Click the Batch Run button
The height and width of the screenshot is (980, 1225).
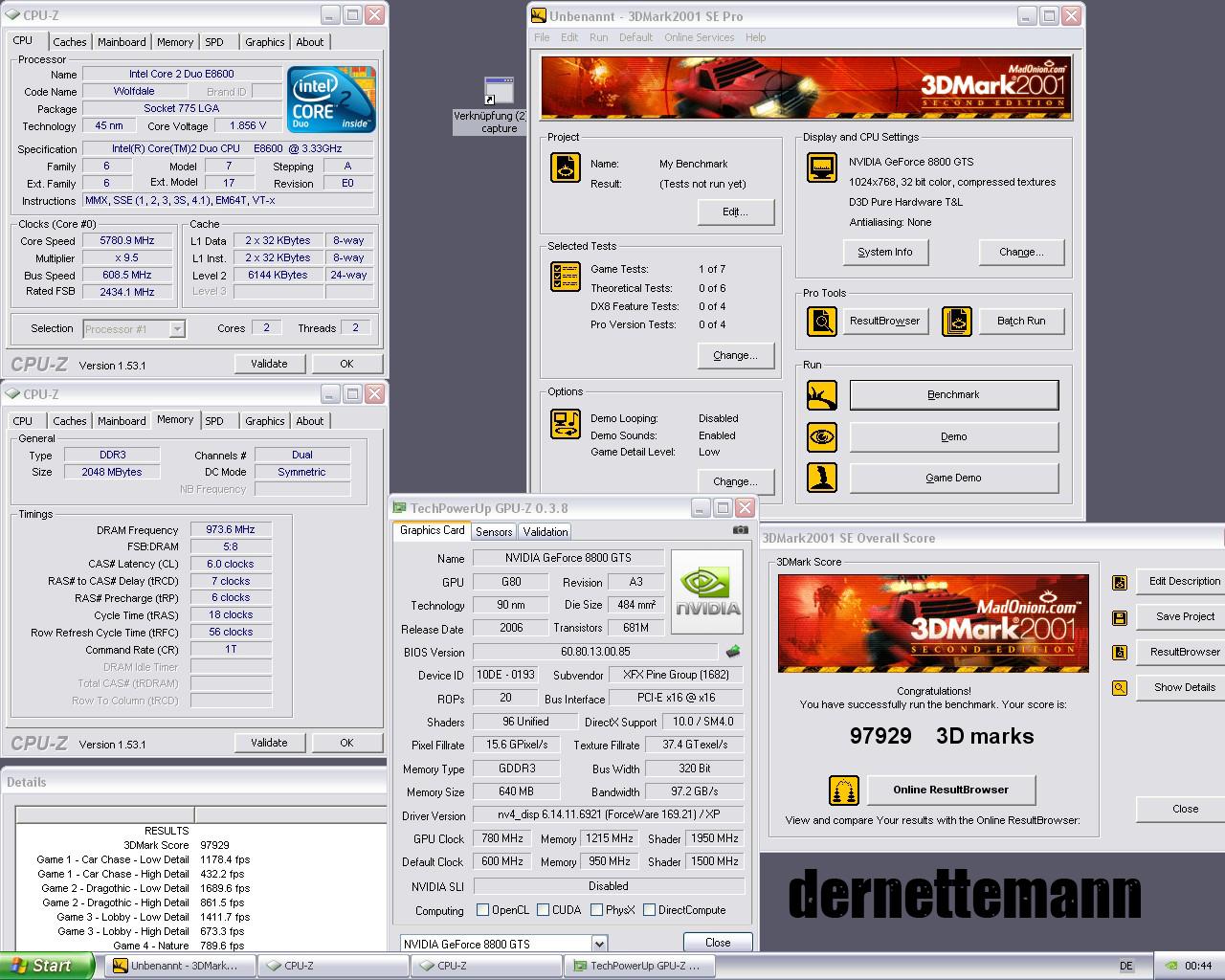(1021, 321)
